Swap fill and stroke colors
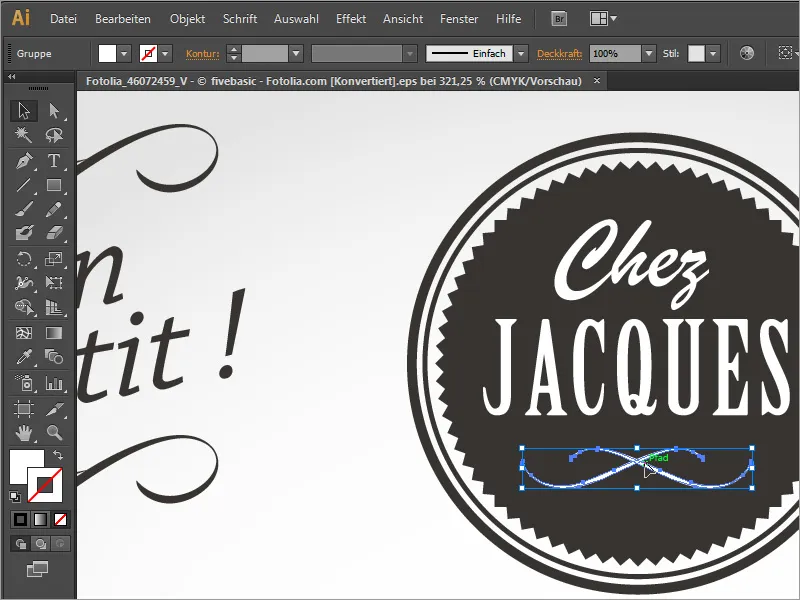This screenshot has height=600, width=800. click(x=58, y=455)
